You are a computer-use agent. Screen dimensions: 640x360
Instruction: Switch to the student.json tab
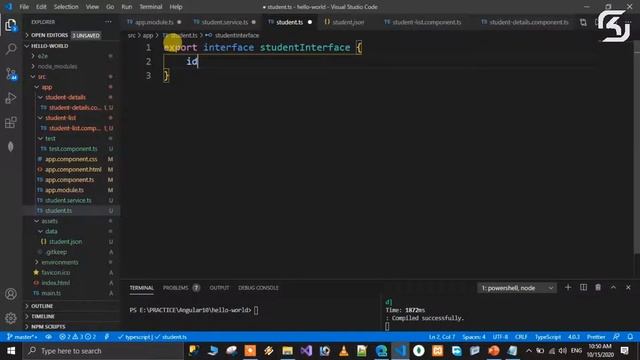[x=348, y=22]
